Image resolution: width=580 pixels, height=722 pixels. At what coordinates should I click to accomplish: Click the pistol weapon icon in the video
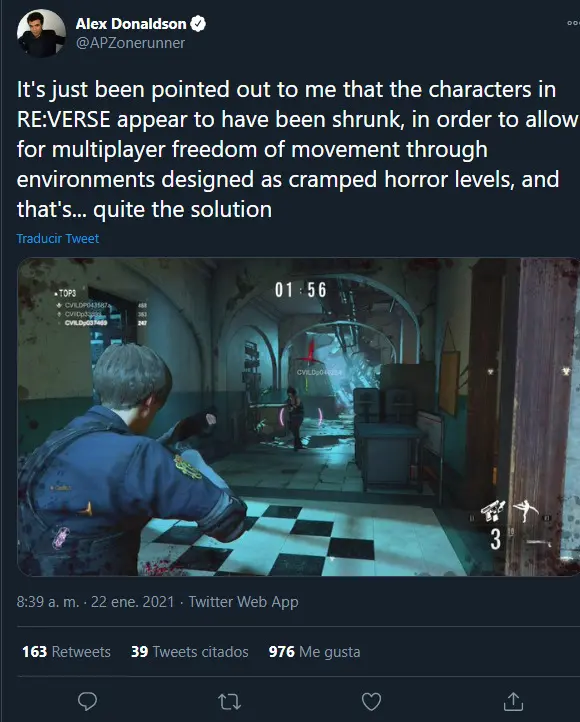coord(493,511)
